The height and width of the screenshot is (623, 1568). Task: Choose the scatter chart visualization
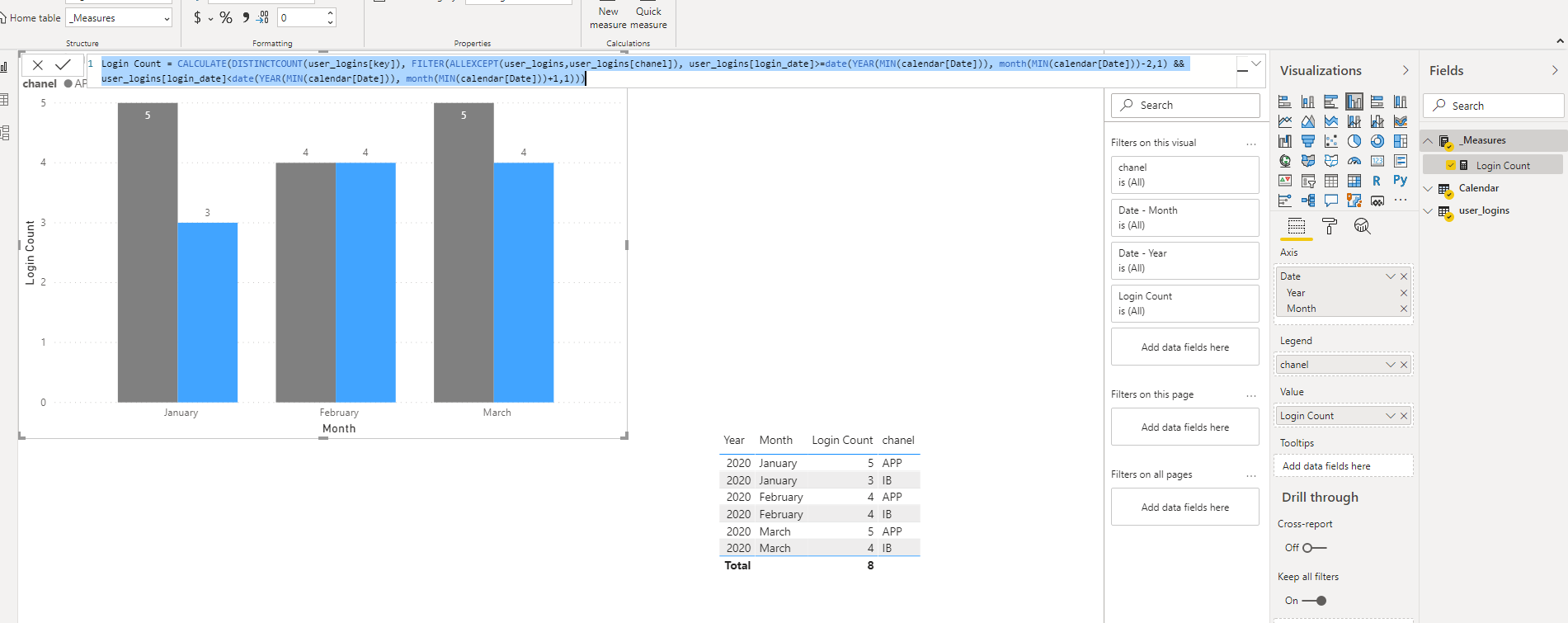tap(1331, 141)
